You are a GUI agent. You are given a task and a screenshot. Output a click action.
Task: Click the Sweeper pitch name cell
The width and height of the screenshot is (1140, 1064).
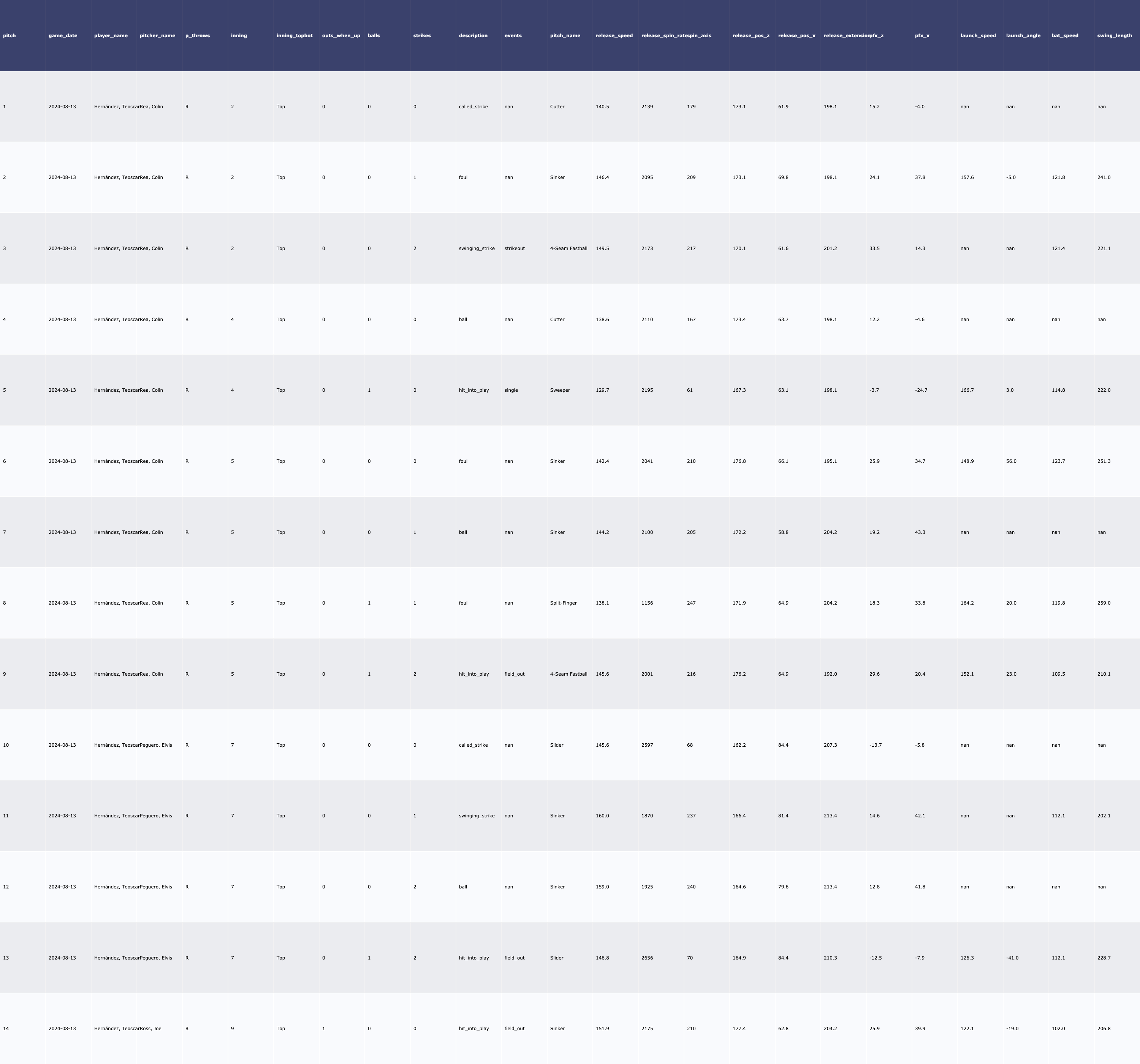[560, 390]
